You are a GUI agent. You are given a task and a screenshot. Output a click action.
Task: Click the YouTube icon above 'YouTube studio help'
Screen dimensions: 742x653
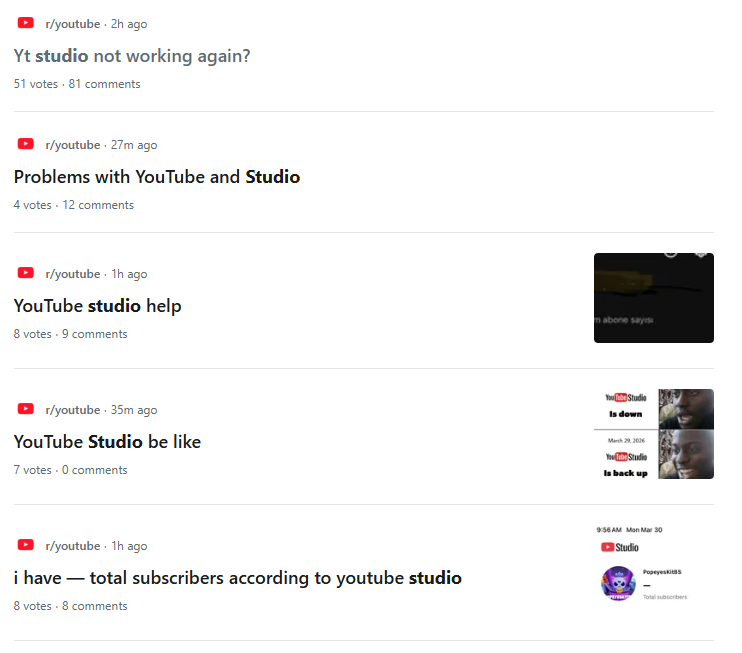tap(26, 273)
